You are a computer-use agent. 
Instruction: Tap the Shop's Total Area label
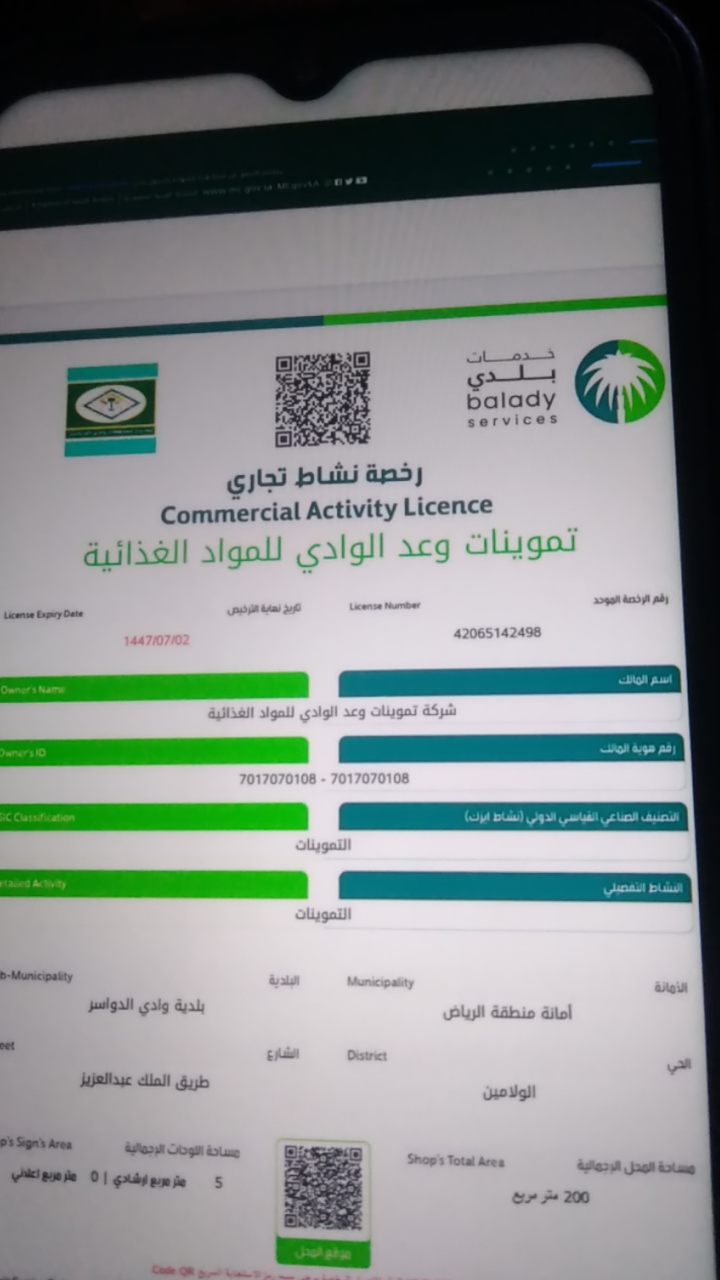455,1161
